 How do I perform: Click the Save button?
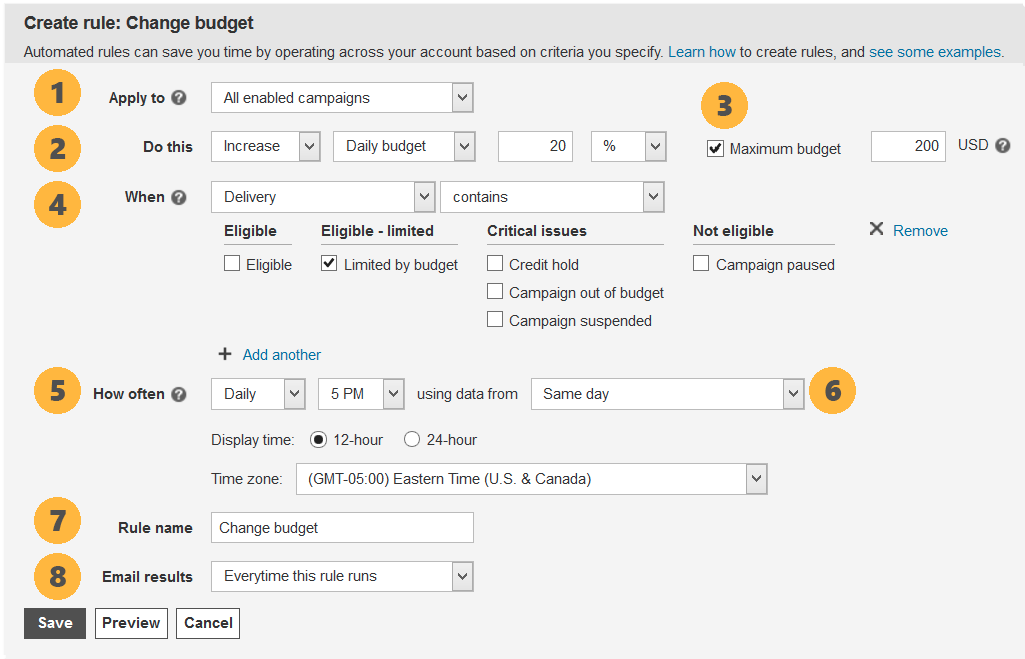tap(55, 623)
